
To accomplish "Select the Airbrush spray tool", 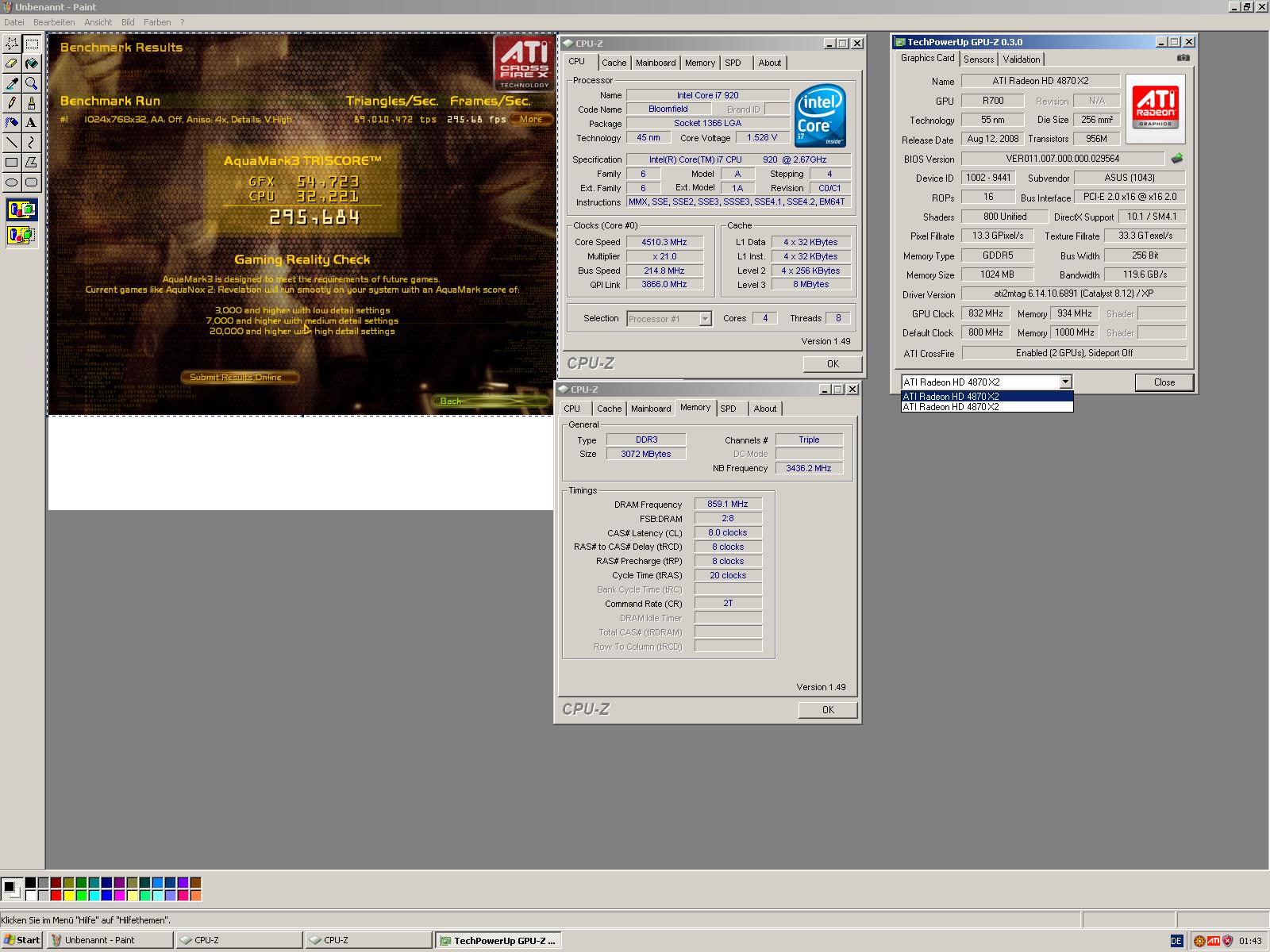I will click(x=12, y=123).
